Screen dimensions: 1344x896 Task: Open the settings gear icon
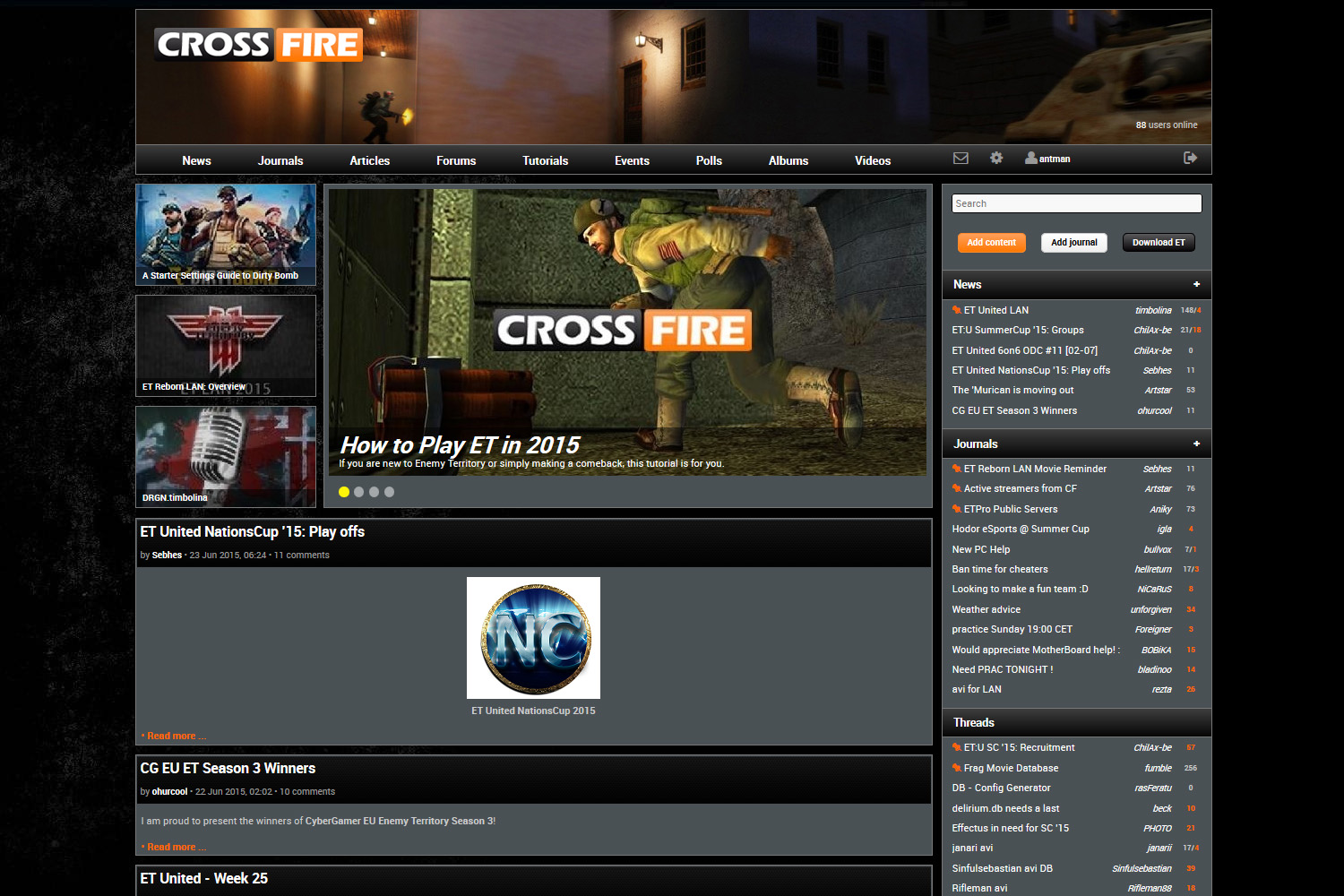point(996,158)
